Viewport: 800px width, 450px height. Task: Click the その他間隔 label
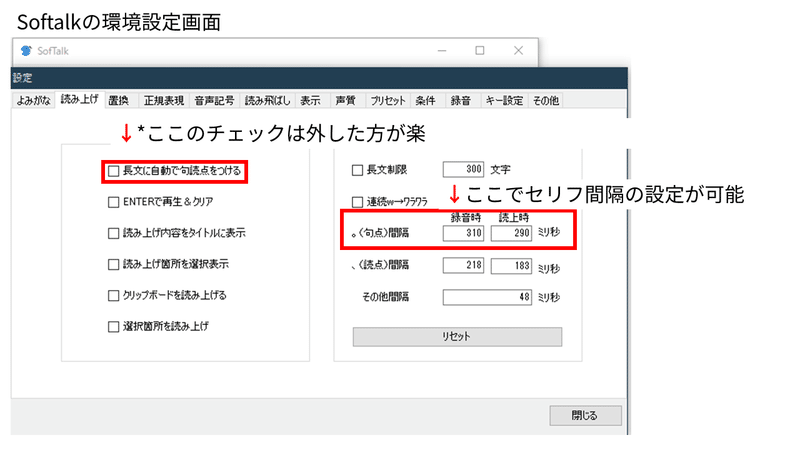(386, 297)
